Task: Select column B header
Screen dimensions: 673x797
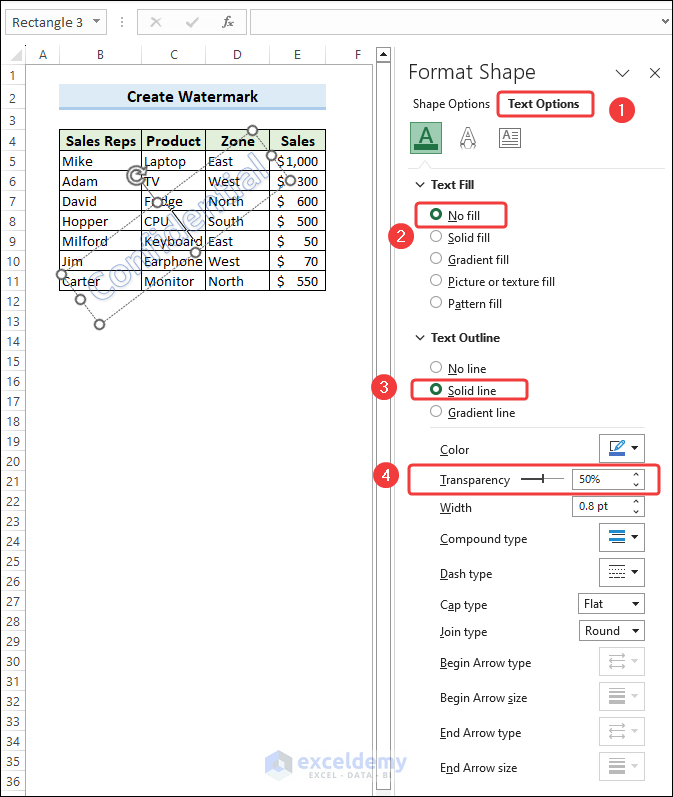Action: 100,55
